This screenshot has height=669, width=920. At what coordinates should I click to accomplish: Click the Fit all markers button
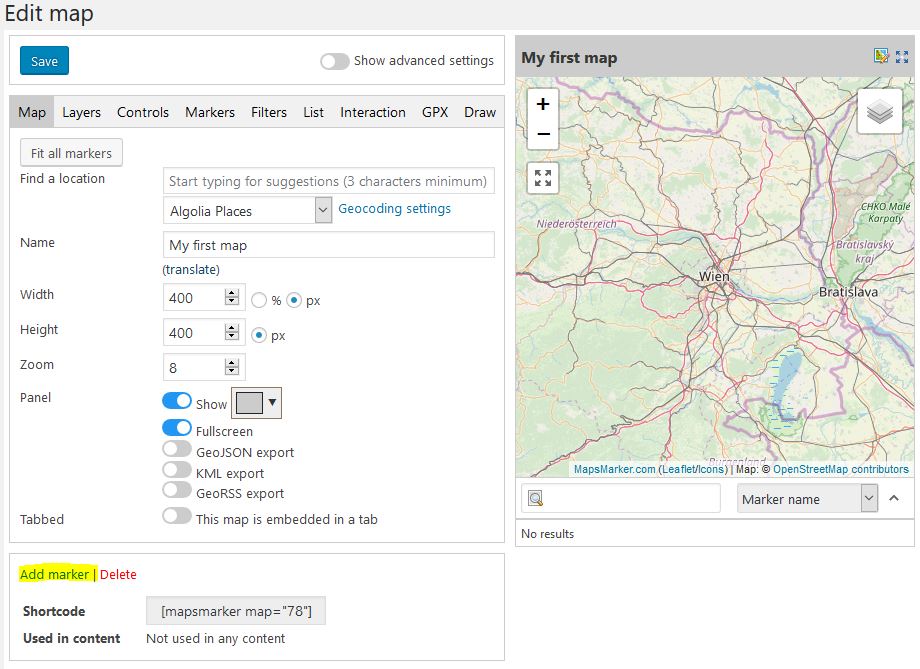pos(71,153)
